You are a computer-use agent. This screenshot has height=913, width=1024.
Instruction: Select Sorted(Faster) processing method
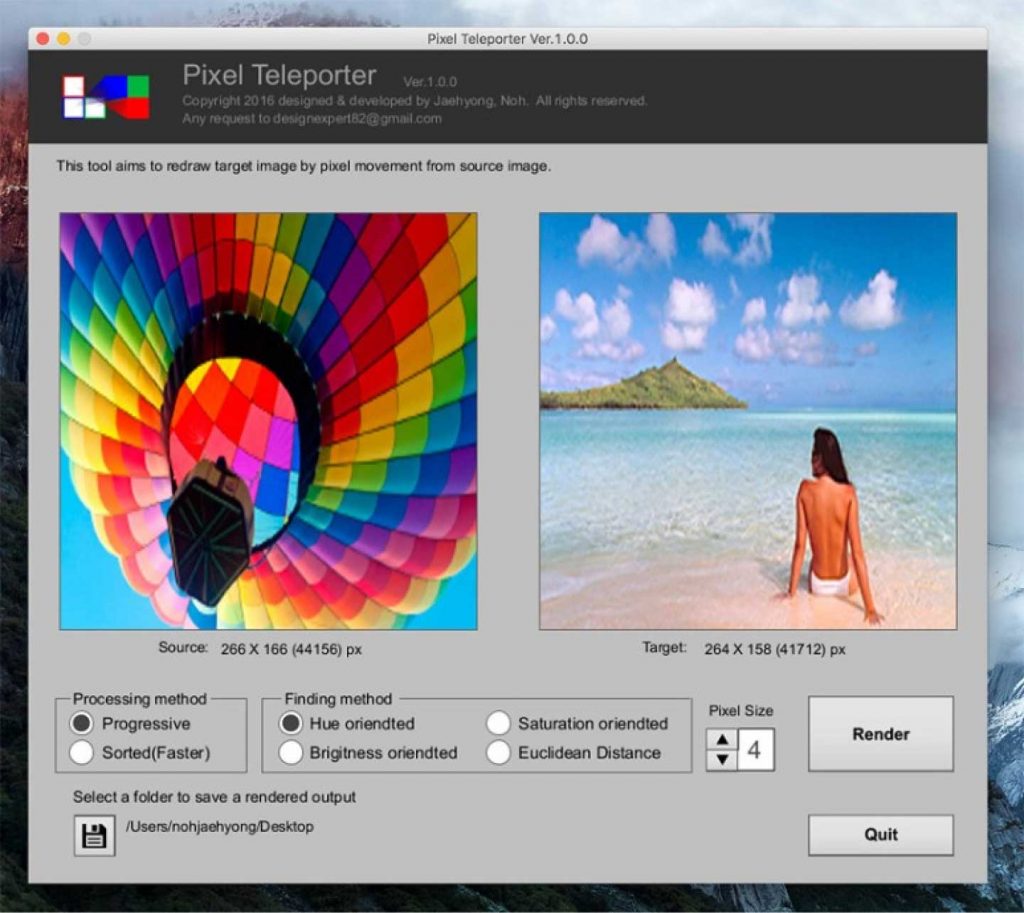pos(83,752)
